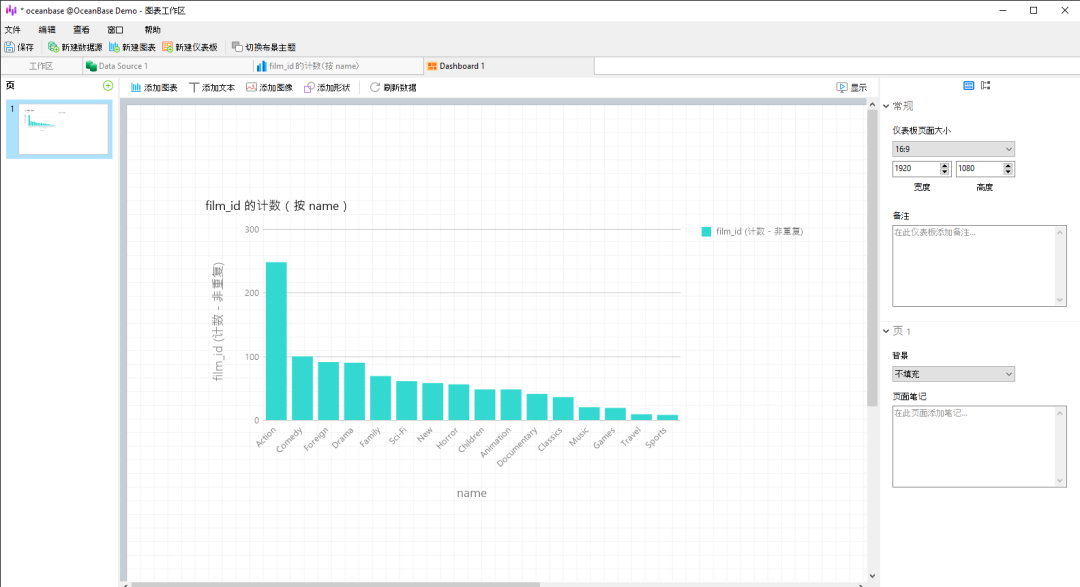The height and width of the screenshot is (587, 1080).
Task: Add a new page with green plus
Action: [108, 85]
